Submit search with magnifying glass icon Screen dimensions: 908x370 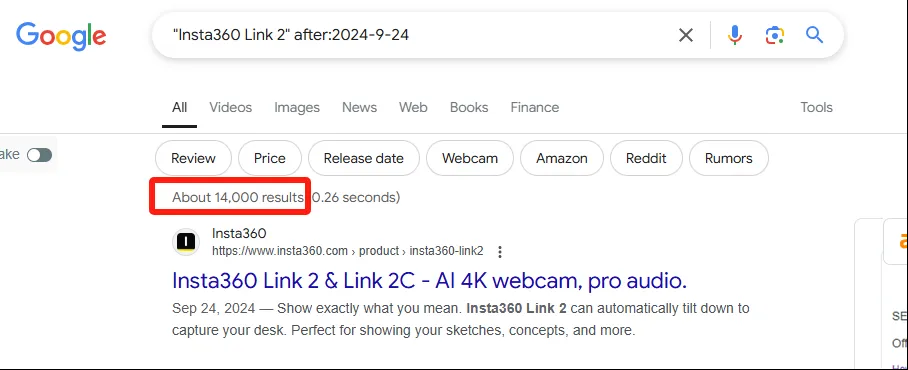point(814,35)
